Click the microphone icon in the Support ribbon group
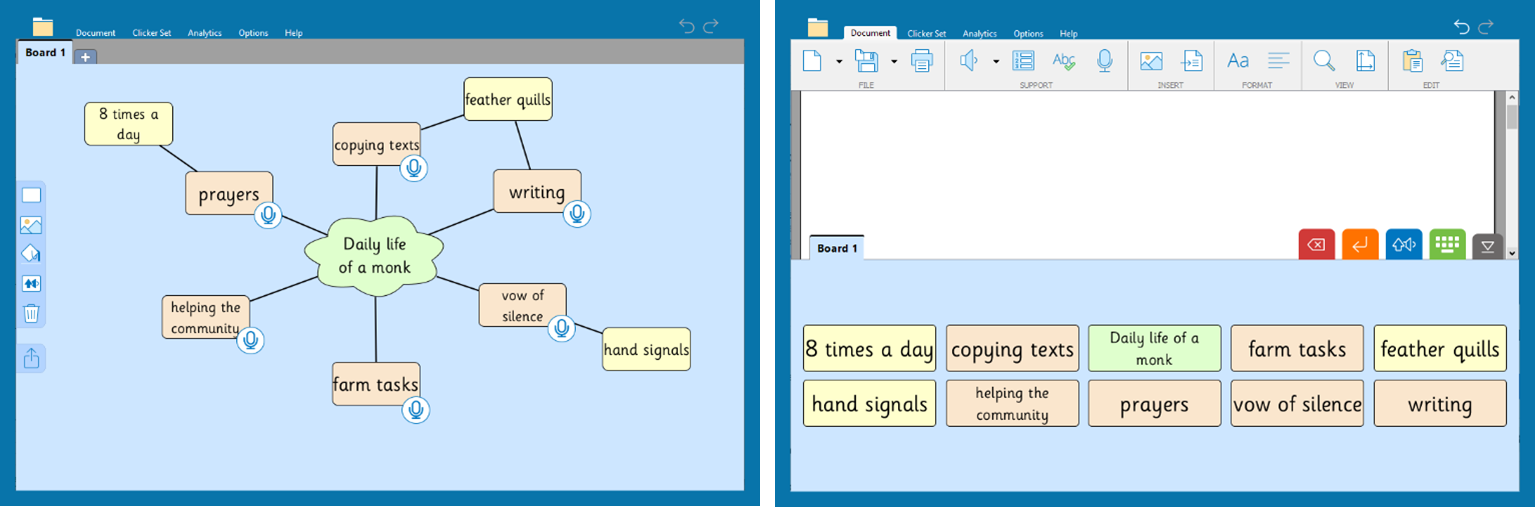Image resolution: width=1535 pixels, height=507 pixels. coord(1104,61)
